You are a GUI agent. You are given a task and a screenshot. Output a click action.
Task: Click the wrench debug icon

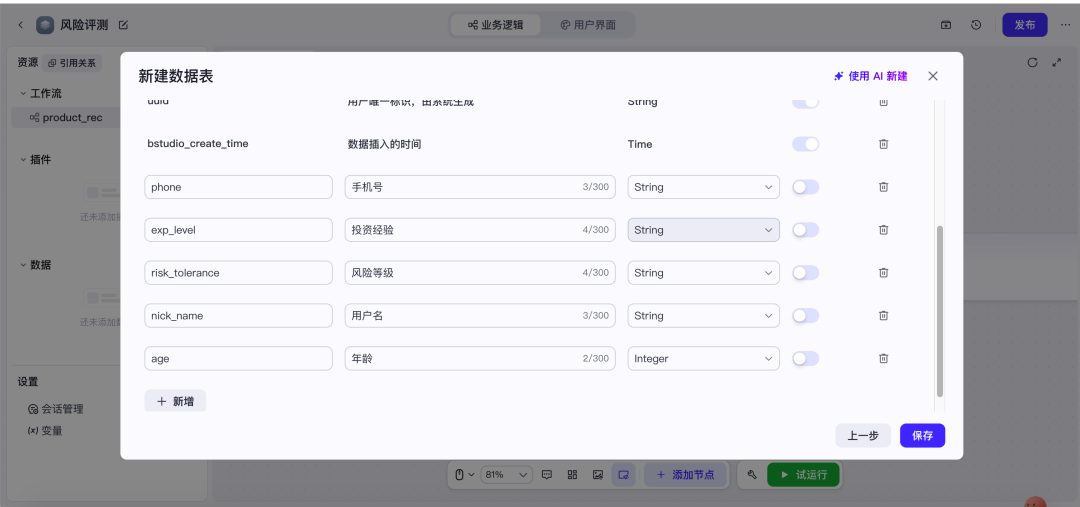[752, 475]
